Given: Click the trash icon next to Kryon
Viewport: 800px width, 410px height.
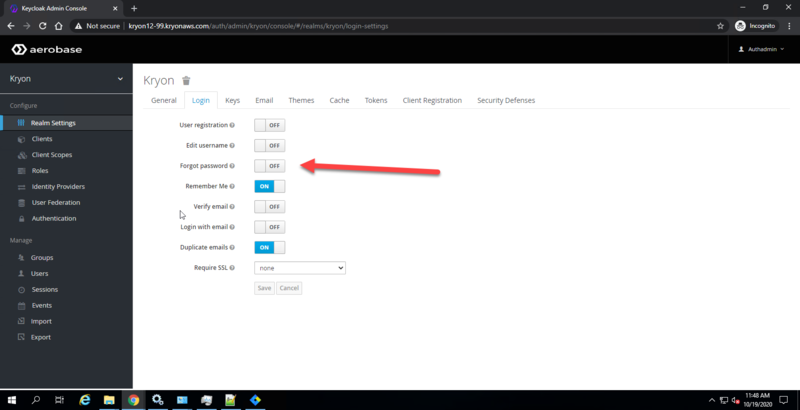Looking at the screenshot, I should [186, 80].
